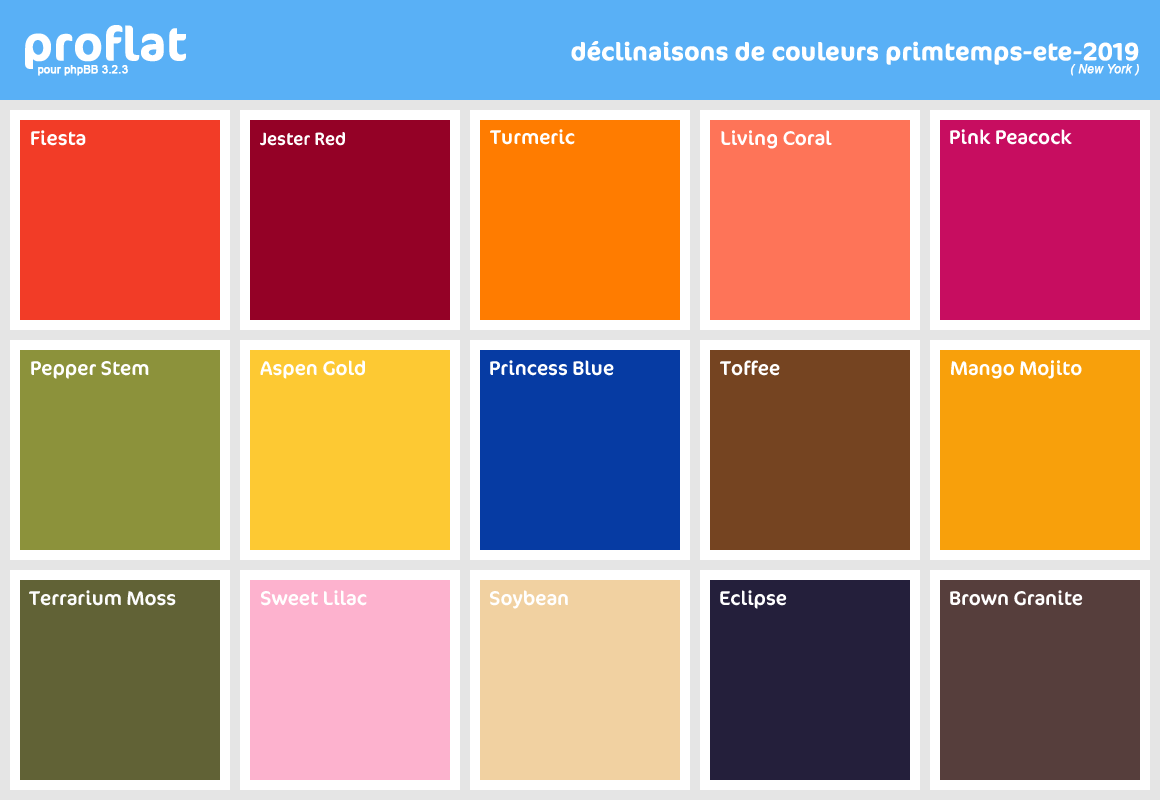Select the Pepper Stem green tile

120,450
